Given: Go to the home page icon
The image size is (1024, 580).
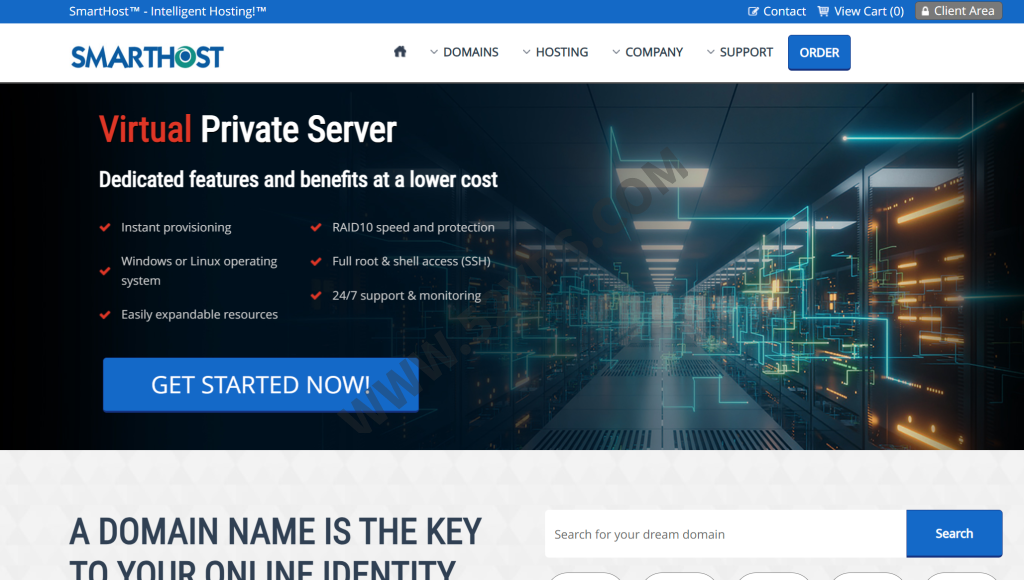Looking at the screenshot, I should click(x=400, y=52).
